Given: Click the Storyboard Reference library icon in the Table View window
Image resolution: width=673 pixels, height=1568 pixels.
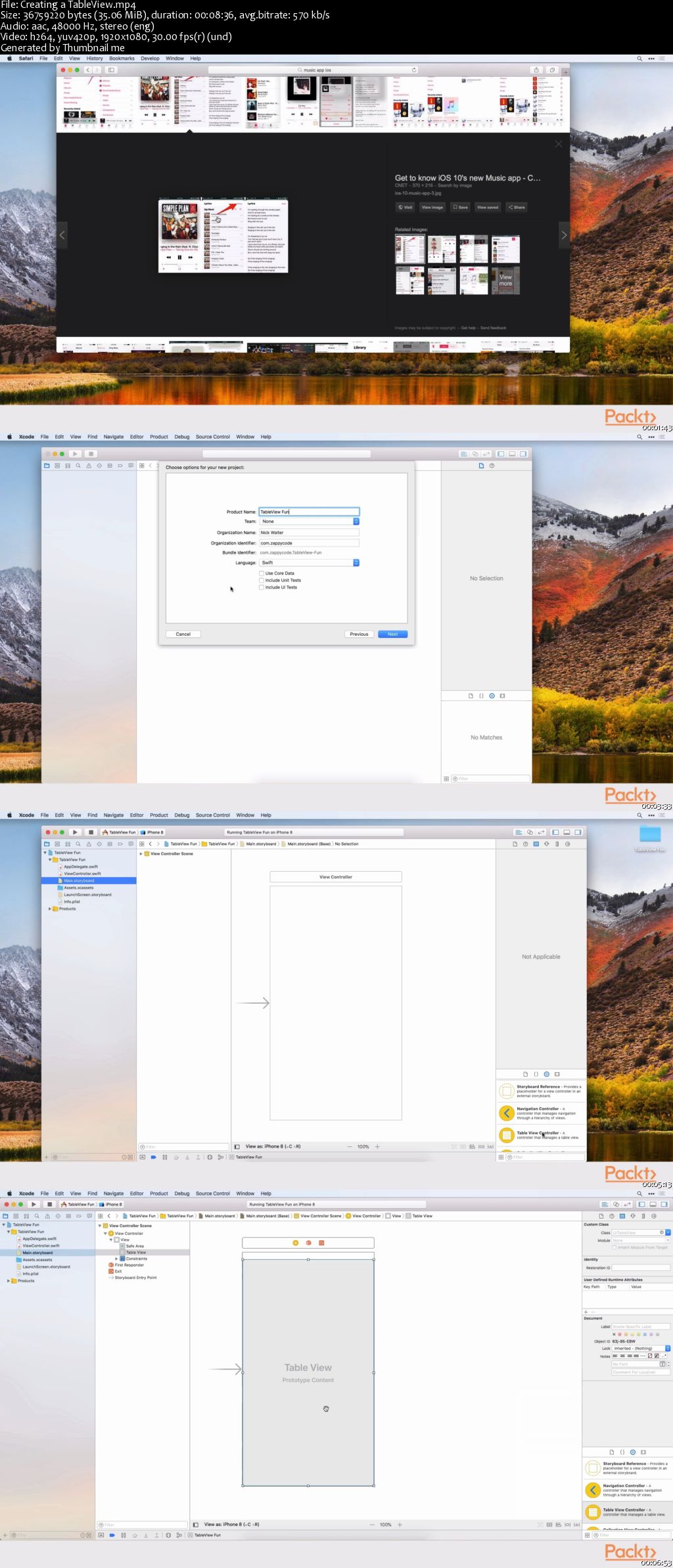Looking at the screenshot, I should tap(593, 1467).
